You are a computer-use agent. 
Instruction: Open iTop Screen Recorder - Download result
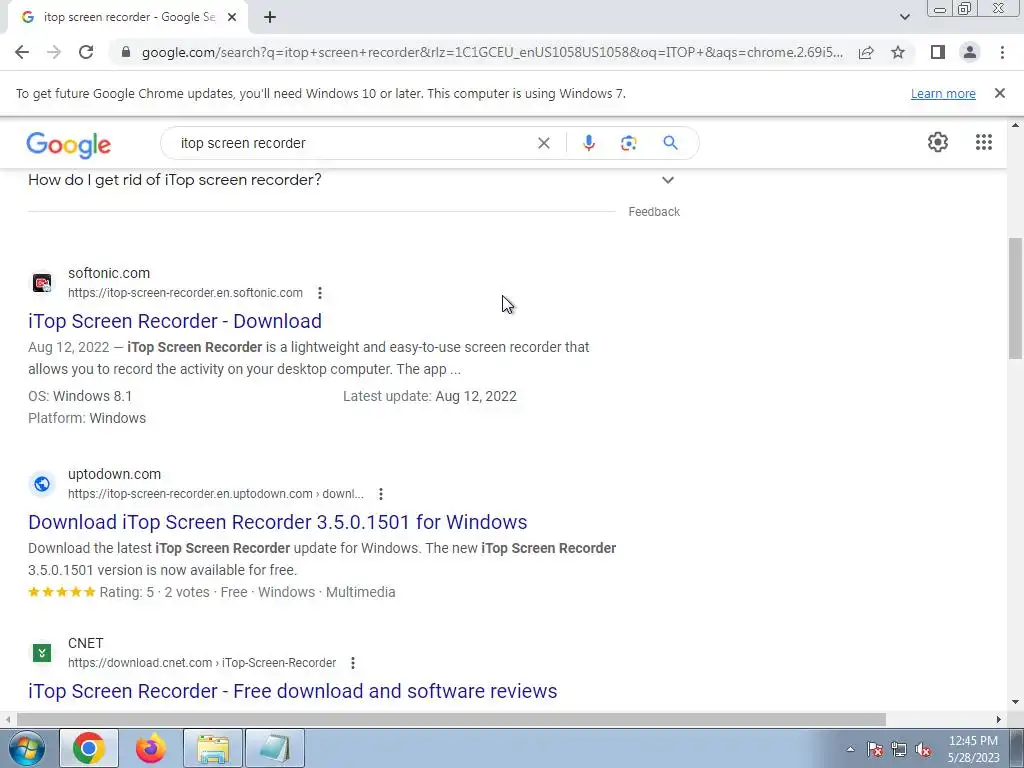[175, 321]
